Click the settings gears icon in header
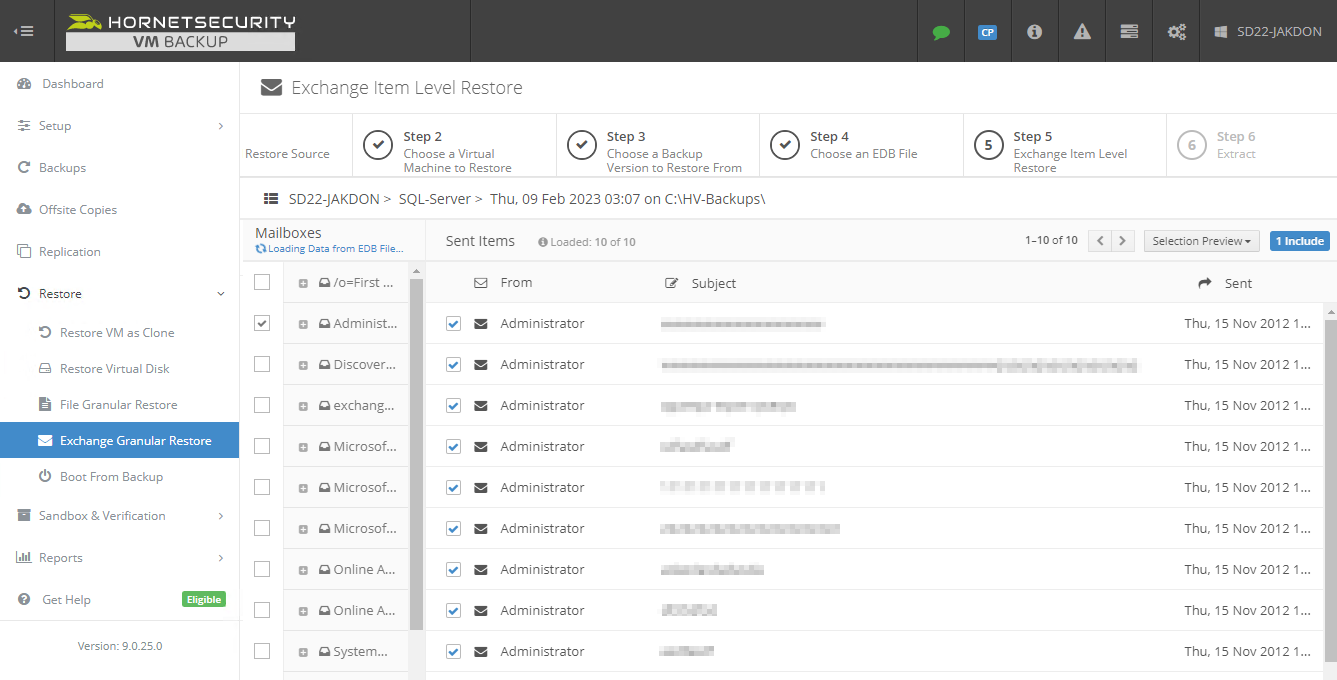 click(1176, 32)
